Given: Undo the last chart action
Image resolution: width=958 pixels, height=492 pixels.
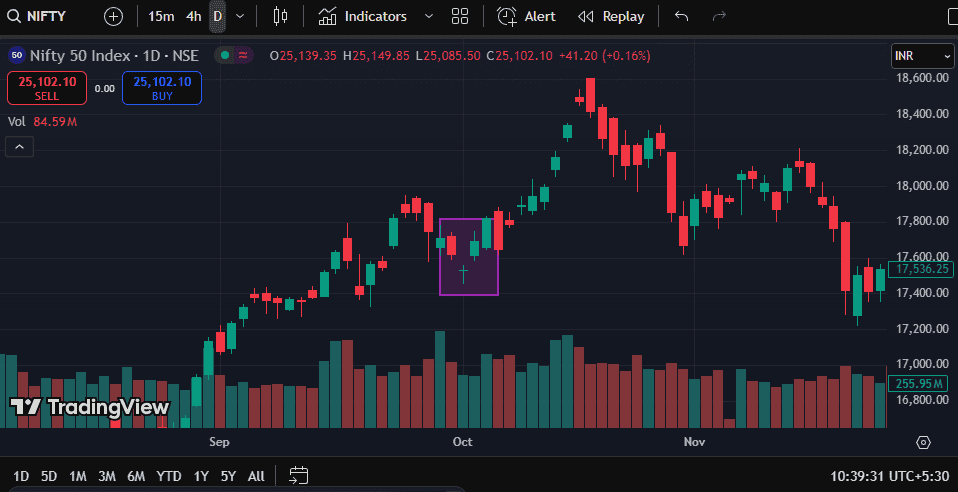Looking at the screenshot, I should point(682,17).
